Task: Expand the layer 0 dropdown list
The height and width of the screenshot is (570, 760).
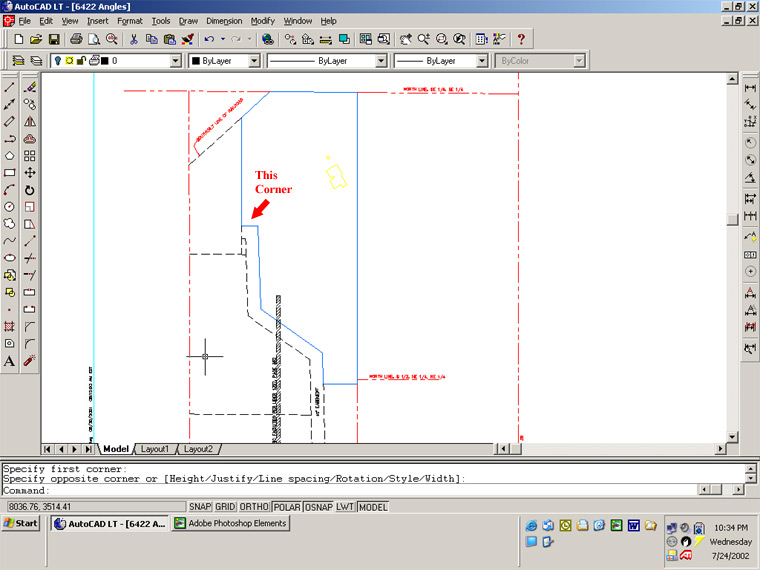Action: pos(173,61)
